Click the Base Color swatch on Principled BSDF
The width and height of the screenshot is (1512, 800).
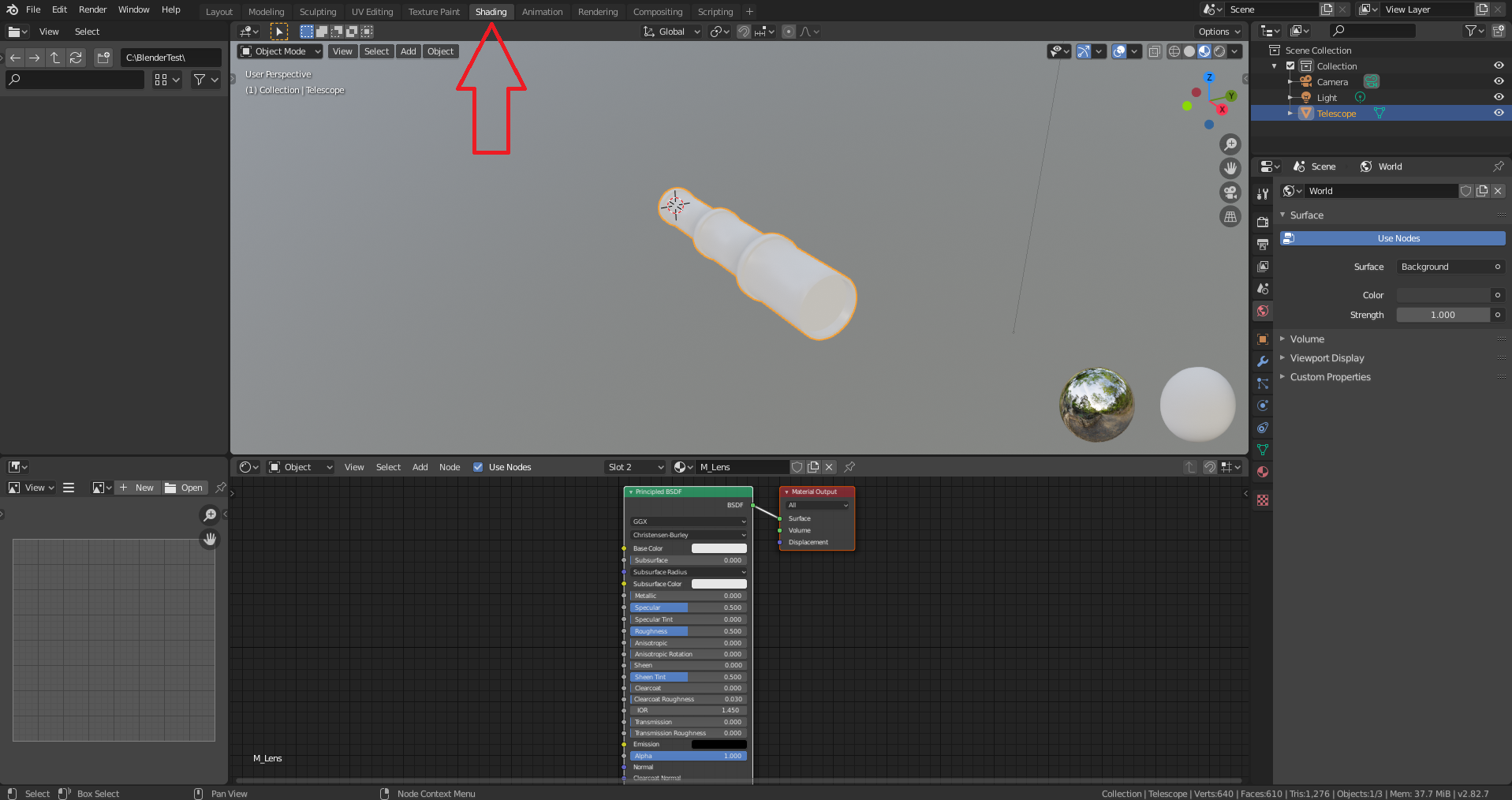719,548
